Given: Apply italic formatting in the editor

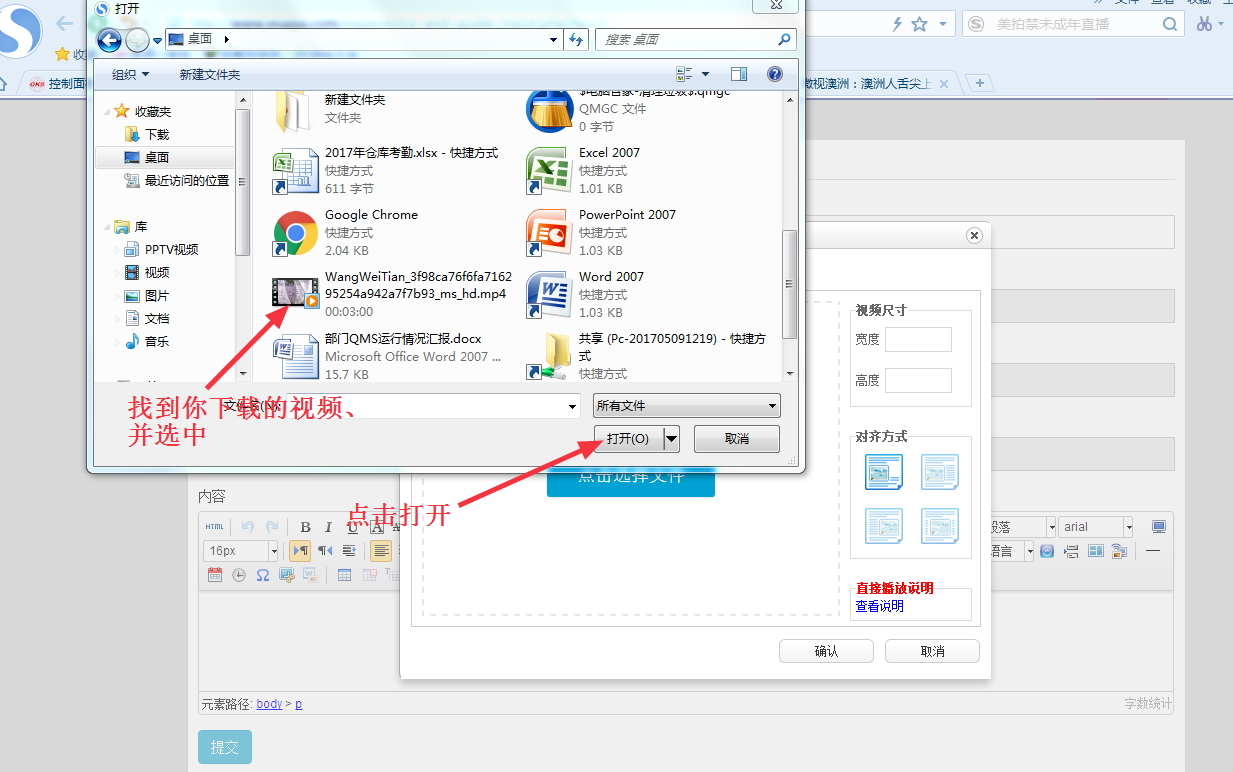Looking at the screenshot, I should (x=328, y=527).
